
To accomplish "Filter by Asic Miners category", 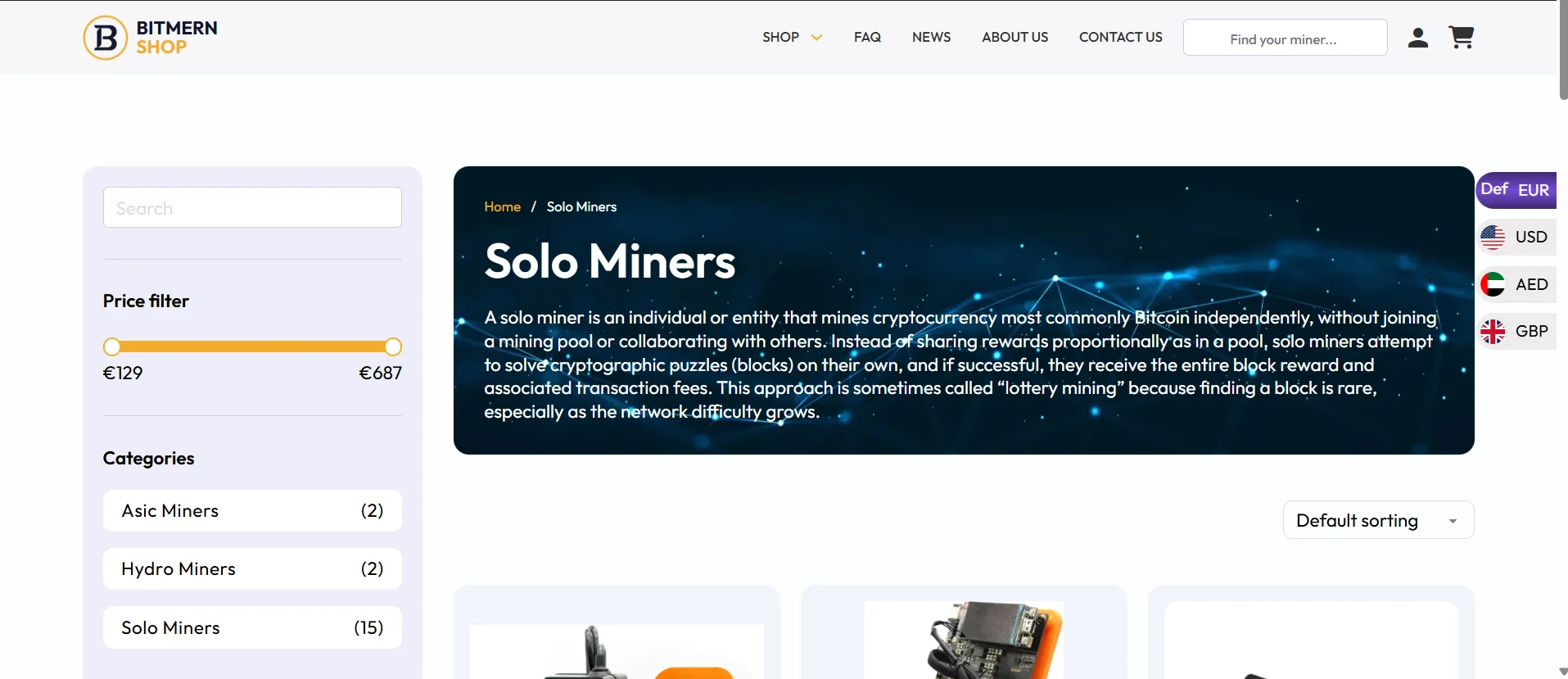I will tap(252, 510).
